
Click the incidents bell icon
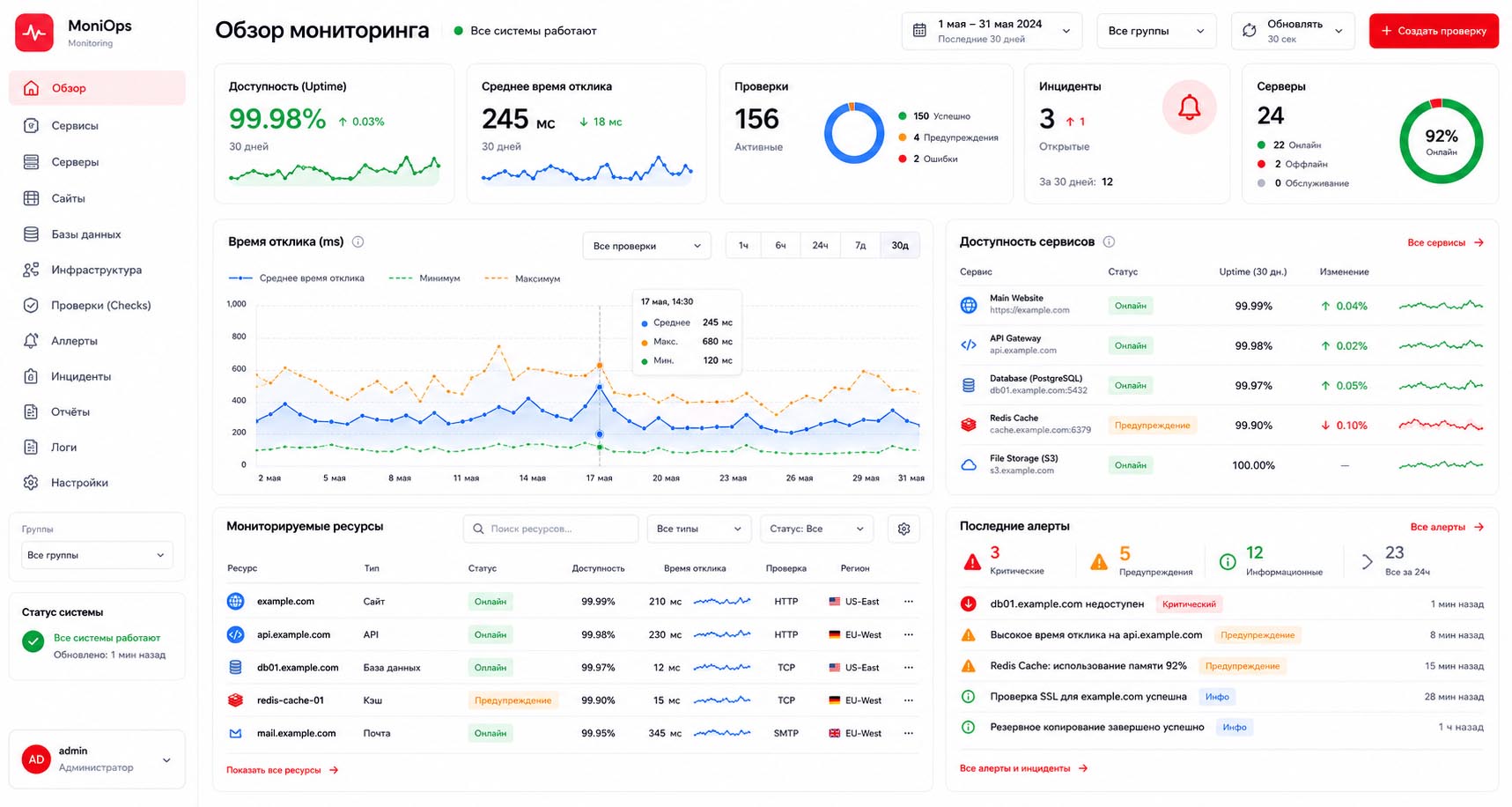[x=1189, y=107]
